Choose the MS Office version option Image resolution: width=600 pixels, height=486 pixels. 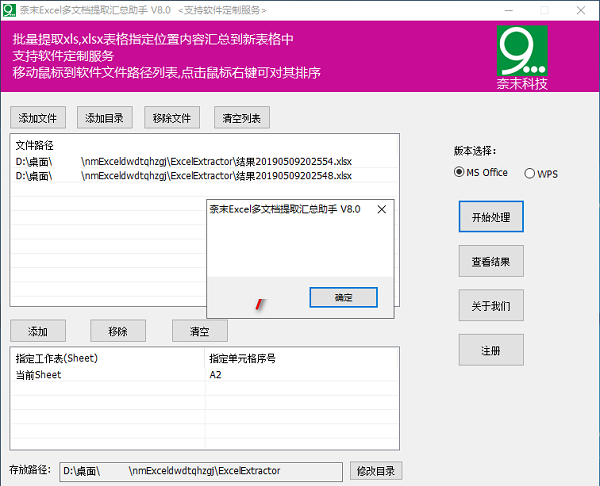(481, 173)
